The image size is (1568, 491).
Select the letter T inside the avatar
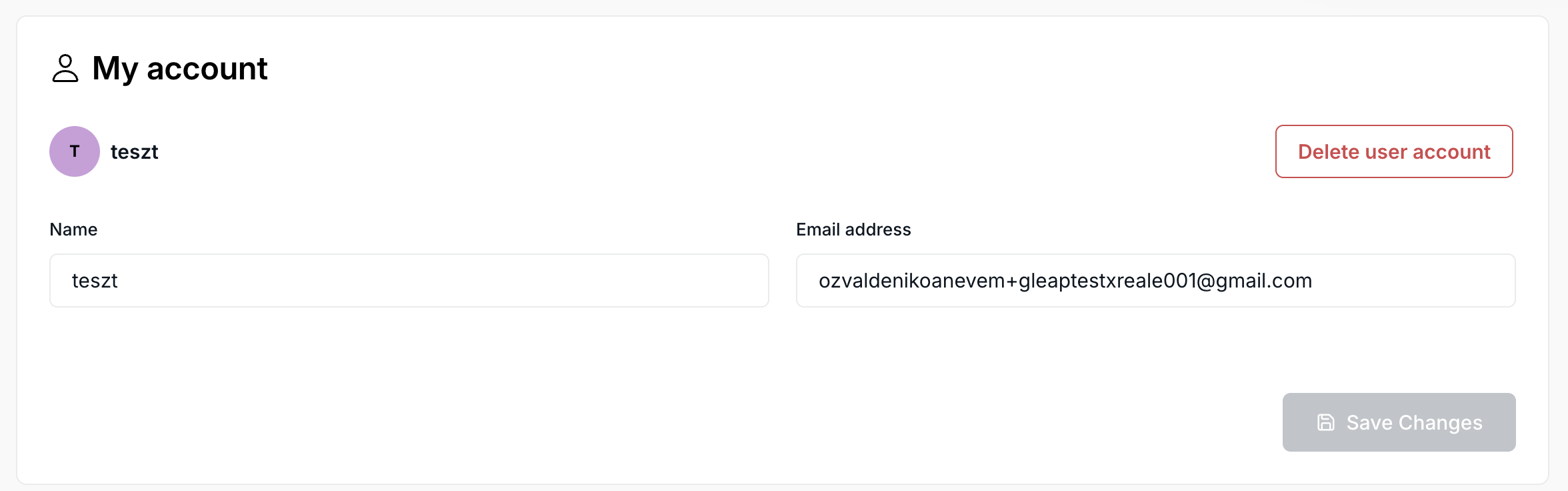coord(75,151)
